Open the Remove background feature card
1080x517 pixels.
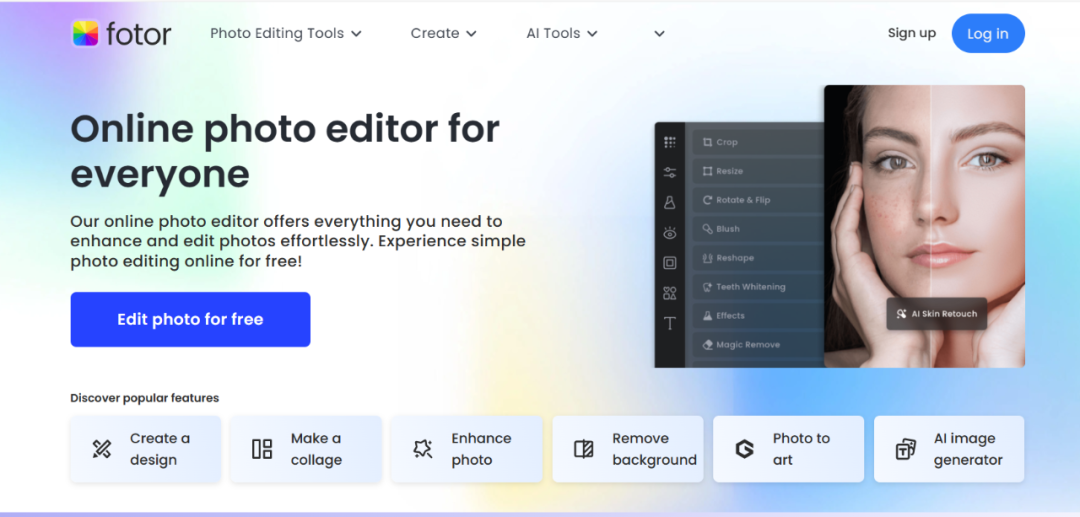tap(628, 449)
